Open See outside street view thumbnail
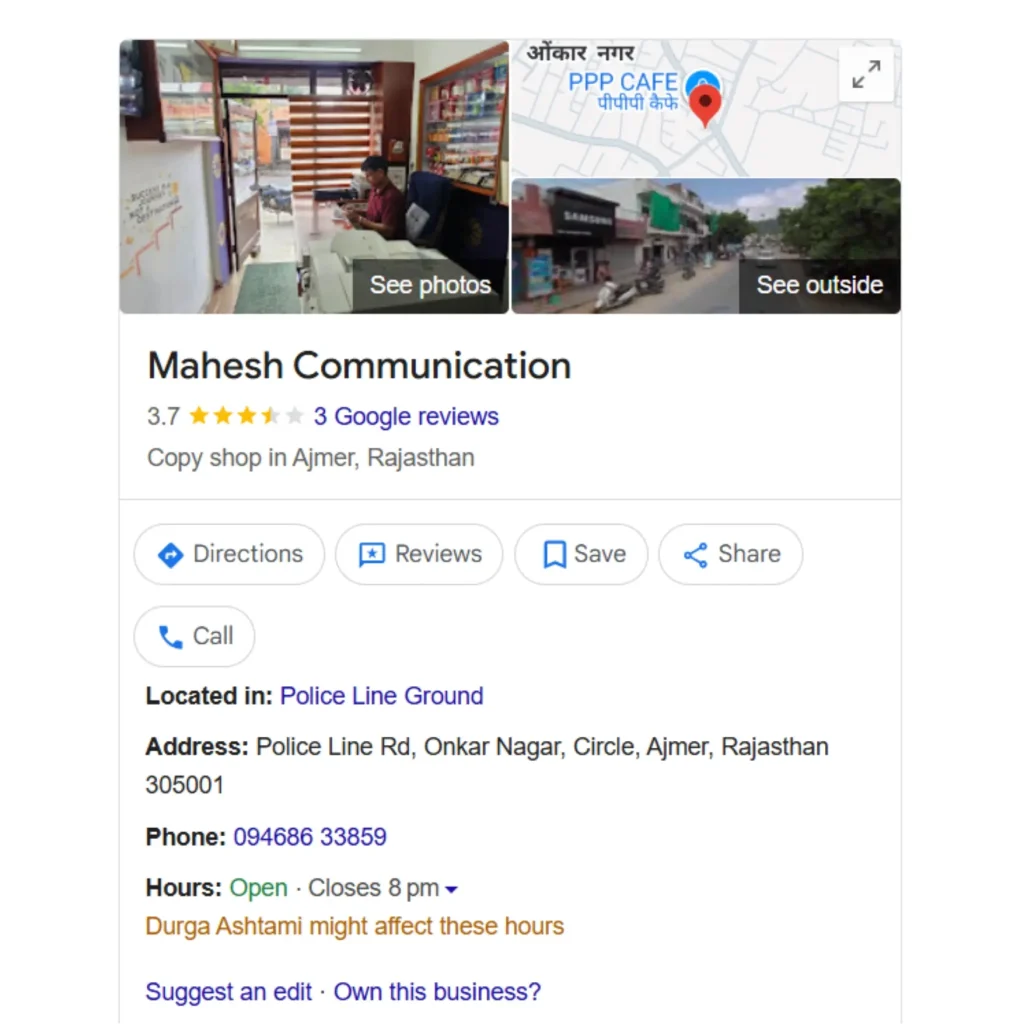Image resolution: width=1024 pixels, height=1024 pixels. [706, 246]
